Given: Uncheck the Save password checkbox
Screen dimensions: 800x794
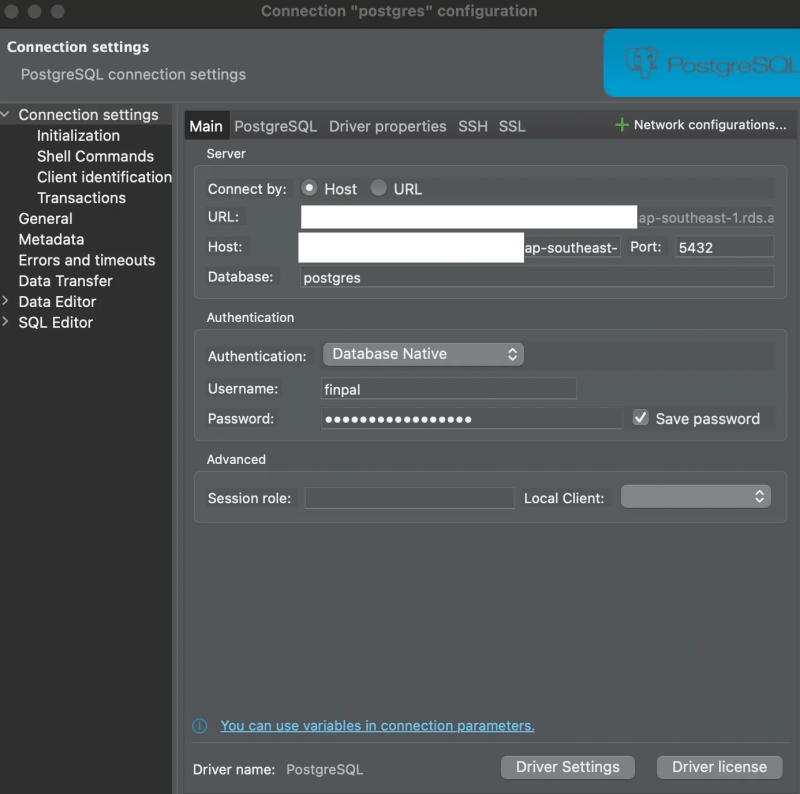Looking at the screenshot, I should click(x=638, y=418).
